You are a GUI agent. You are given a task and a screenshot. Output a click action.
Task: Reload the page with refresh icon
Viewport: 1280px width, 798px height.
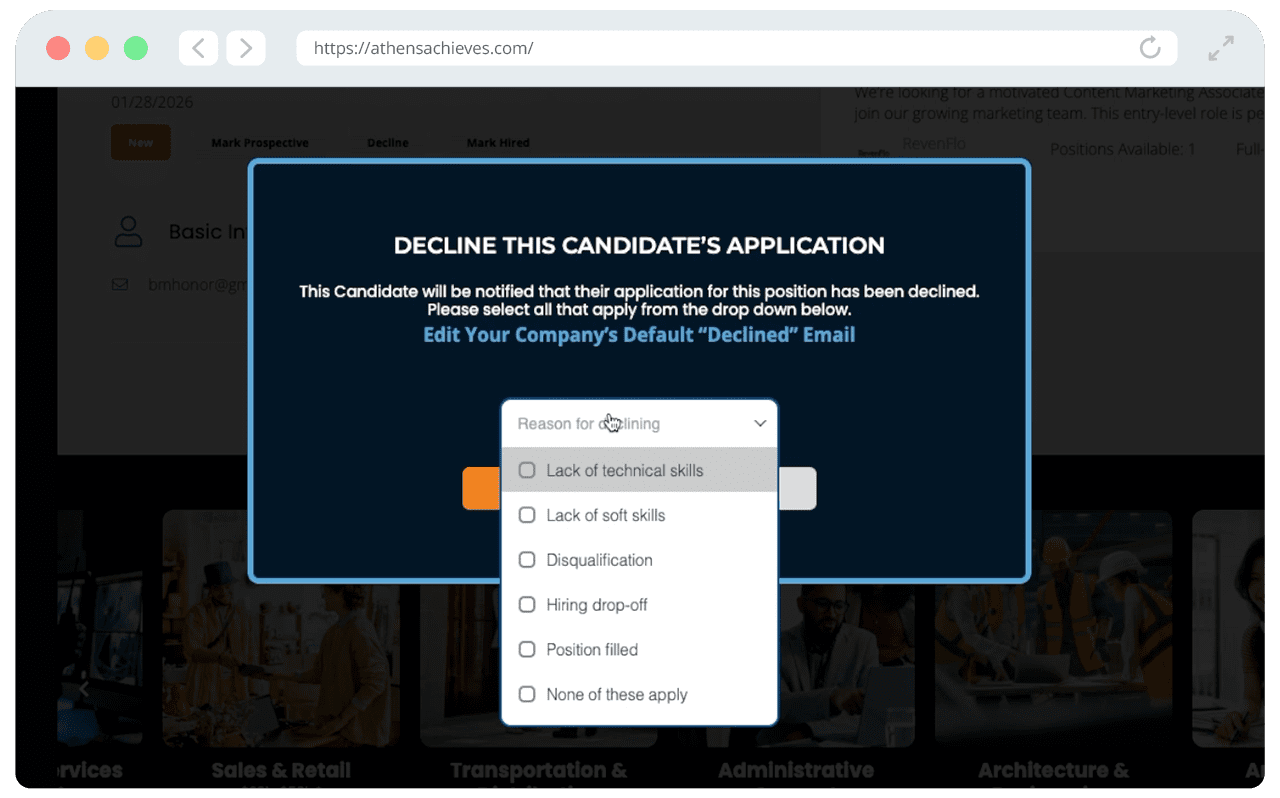(x=1150, y=48)
